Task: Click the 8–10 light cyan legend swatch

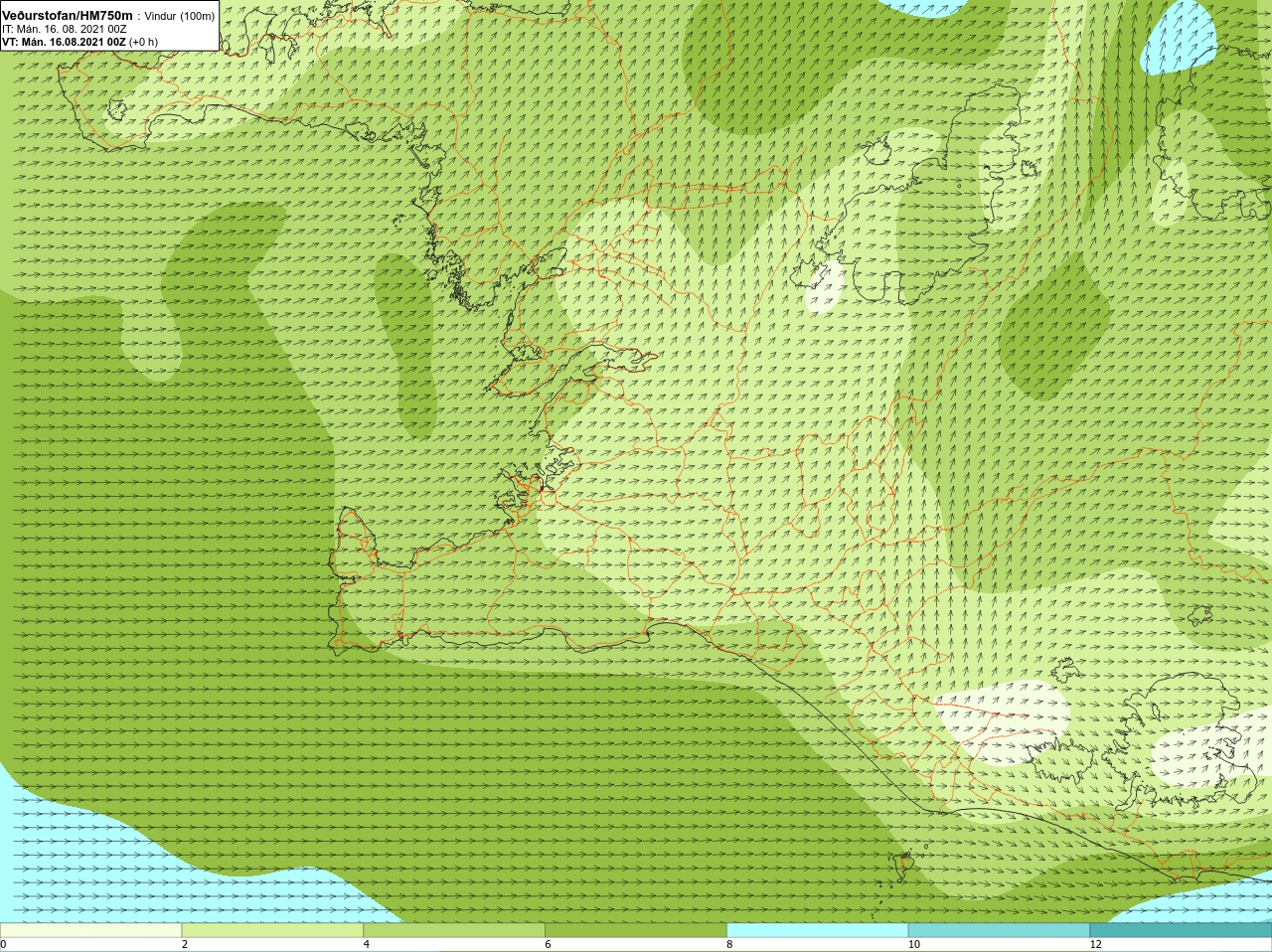Action: click(817, 930)
